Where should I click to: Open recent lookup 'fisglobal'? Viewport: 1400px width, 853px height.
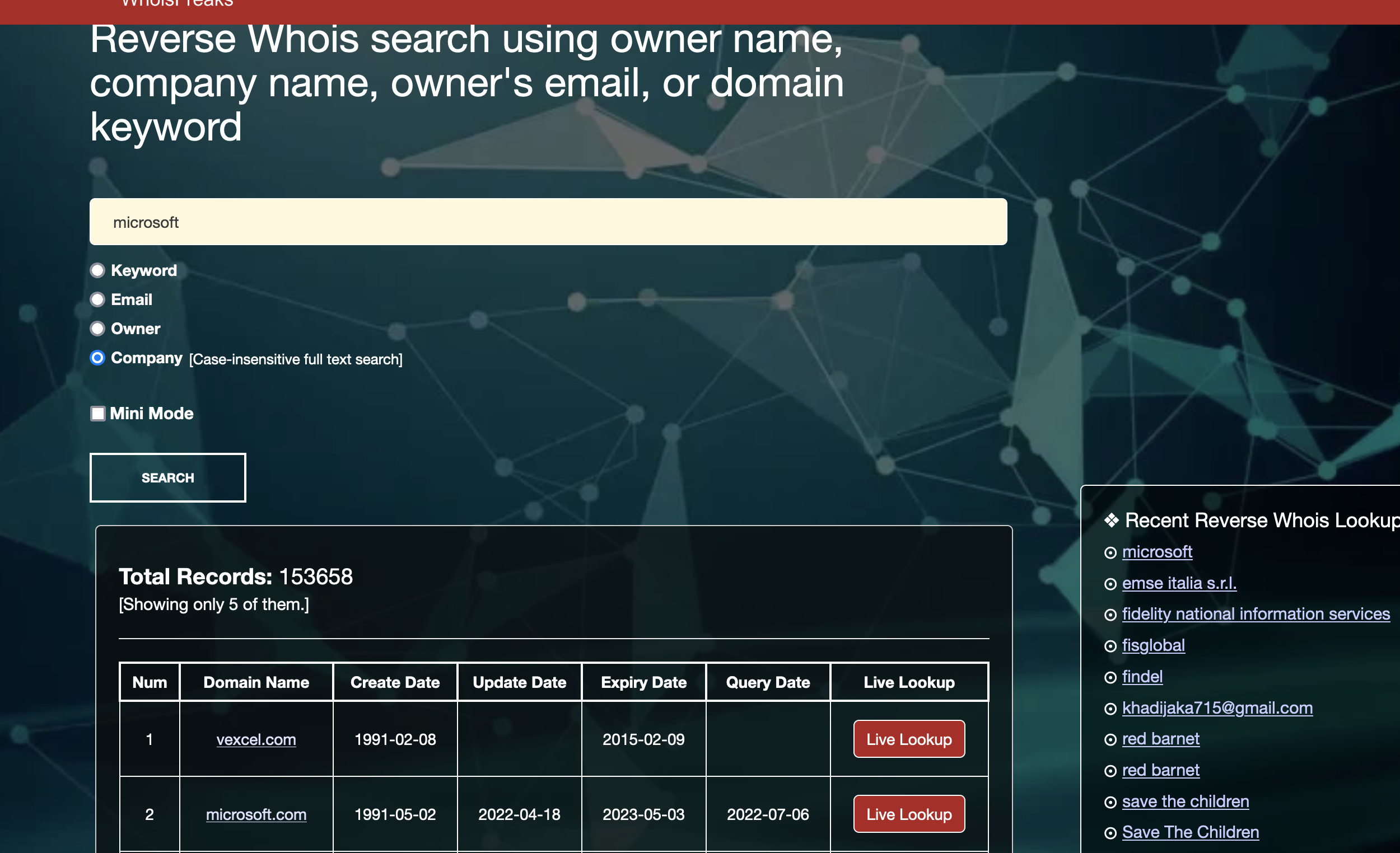[x=1154, y=645]
